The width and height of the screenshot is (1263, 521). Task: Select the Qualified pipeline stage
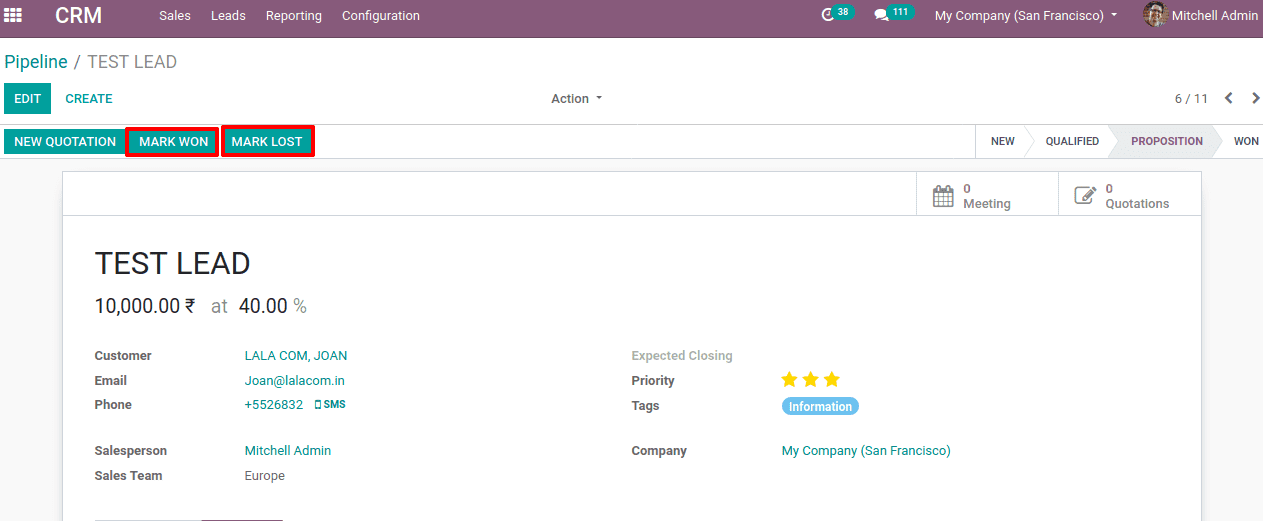click(x=1072, y=142)
